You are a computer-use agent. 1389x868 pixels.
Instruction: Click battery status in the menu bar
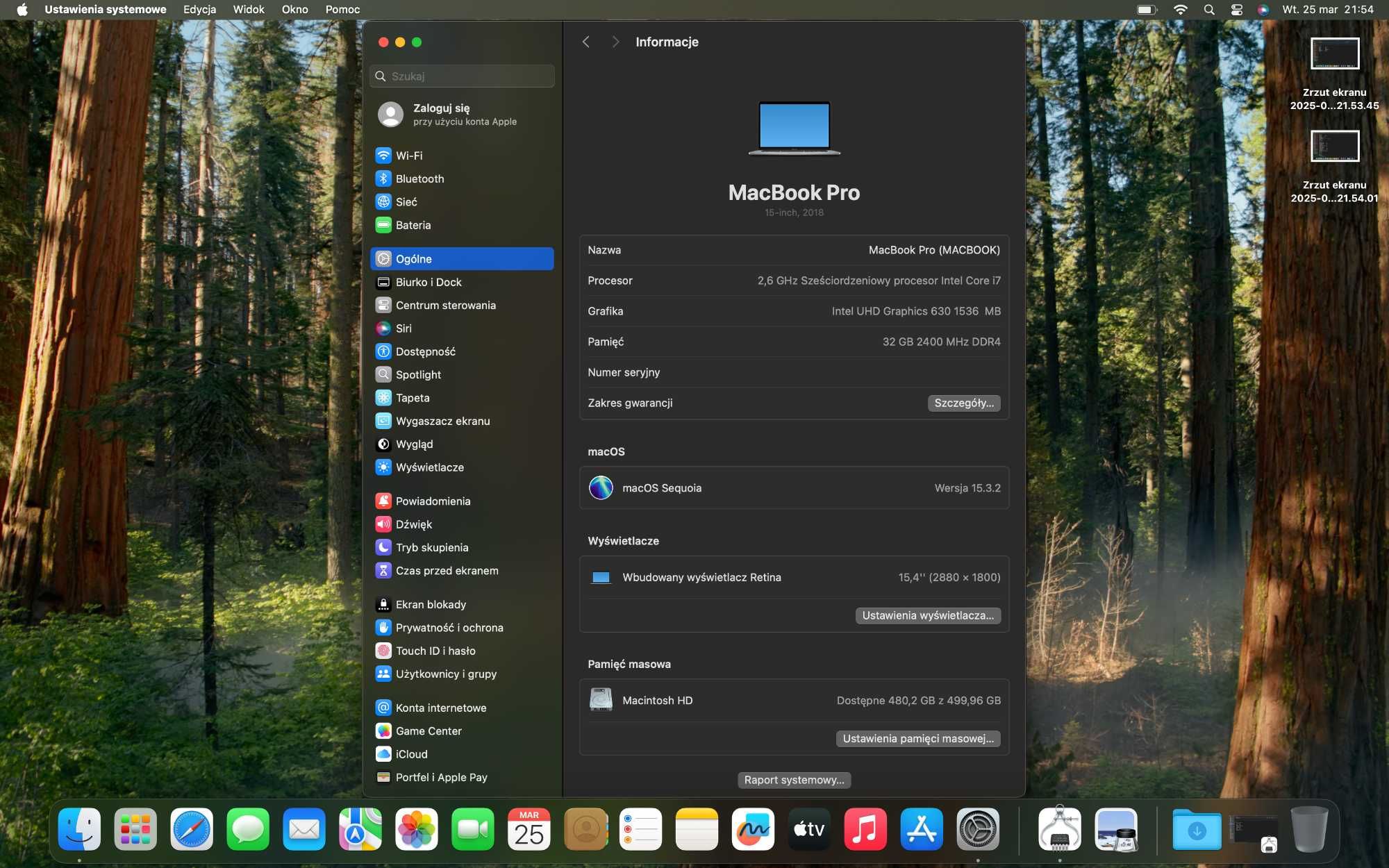[x=1147, y=9]
